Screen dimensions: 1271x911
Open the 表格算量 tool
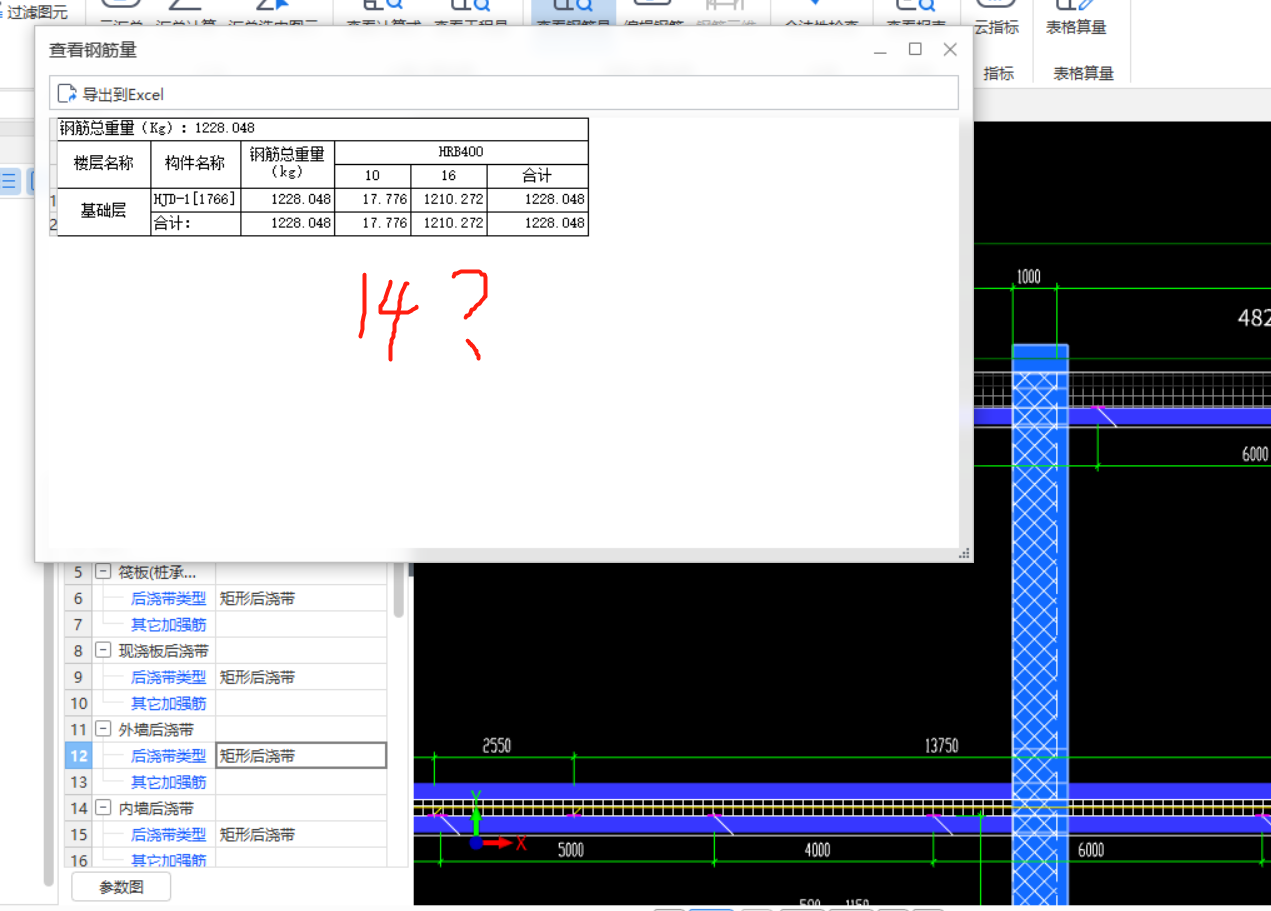point(1076,20)
